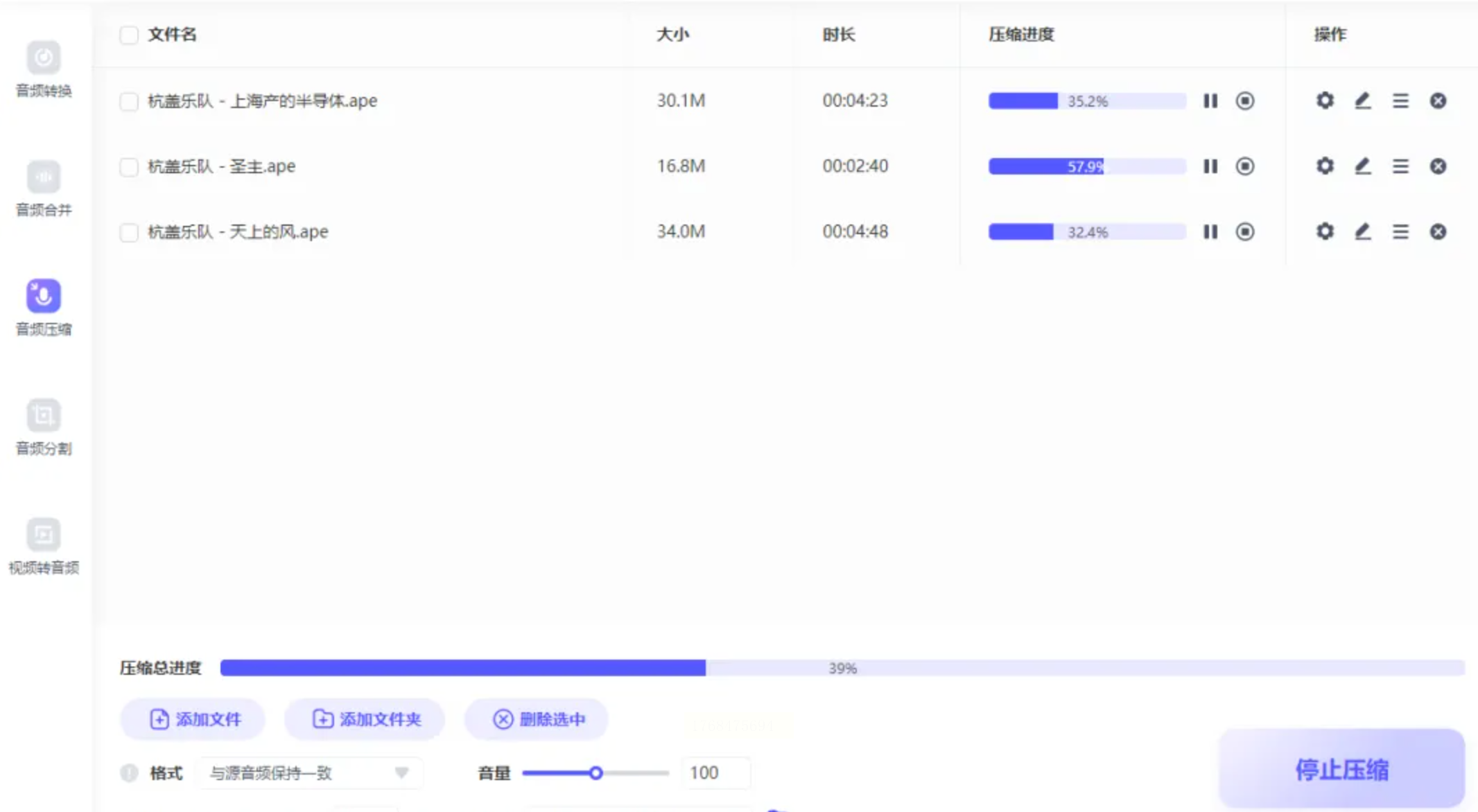The width and height of the screenshot is (1478, 812).
Task: Tick checkbox for 圣主.ape row
Action: pos(129,166)
